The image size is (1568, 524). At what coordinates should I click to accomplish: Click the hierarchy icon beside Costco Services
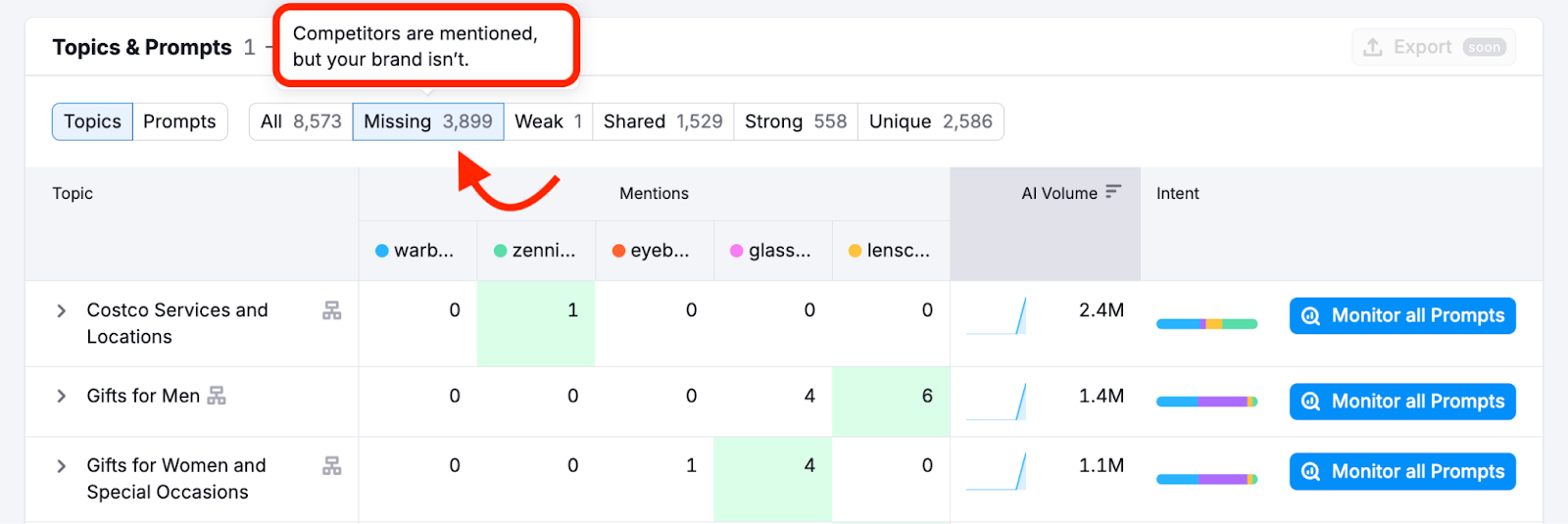pos(332,311)
